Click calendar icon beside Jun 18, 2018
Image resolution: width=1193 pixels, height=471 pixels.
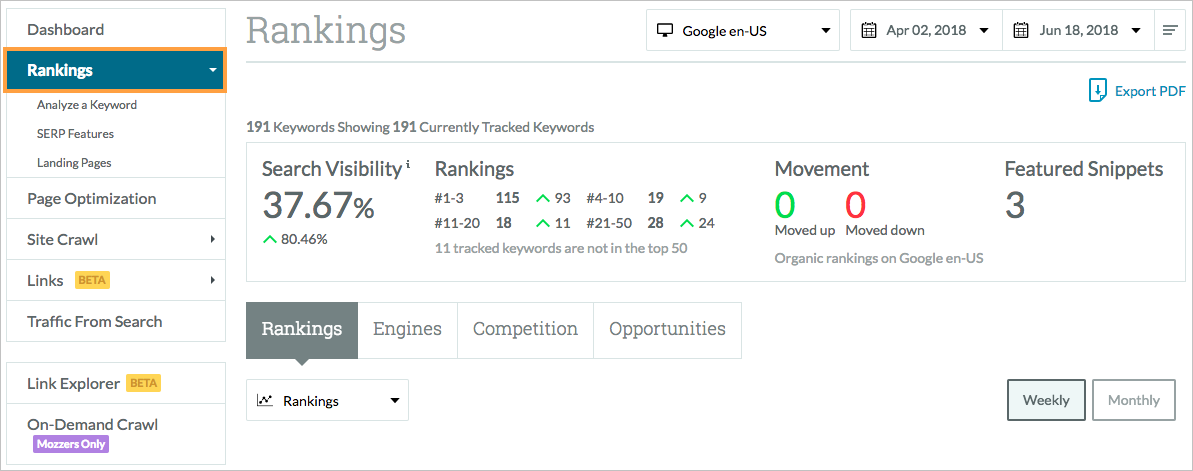pyautogui.click(x=1020, y=30)
